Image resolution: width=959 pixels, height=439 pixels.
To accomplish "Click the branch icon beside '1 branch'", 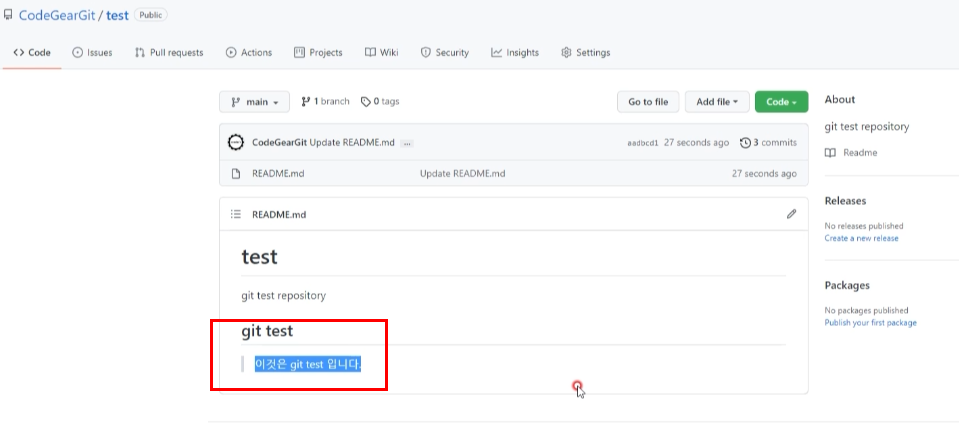I will point(306,101).
